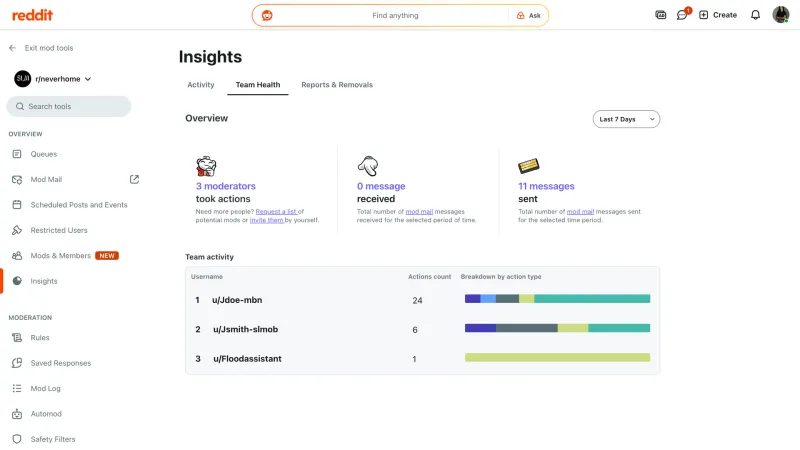Click the NEW badge next to Mods & Members
The image size is (800, 450).
point(107,256)
